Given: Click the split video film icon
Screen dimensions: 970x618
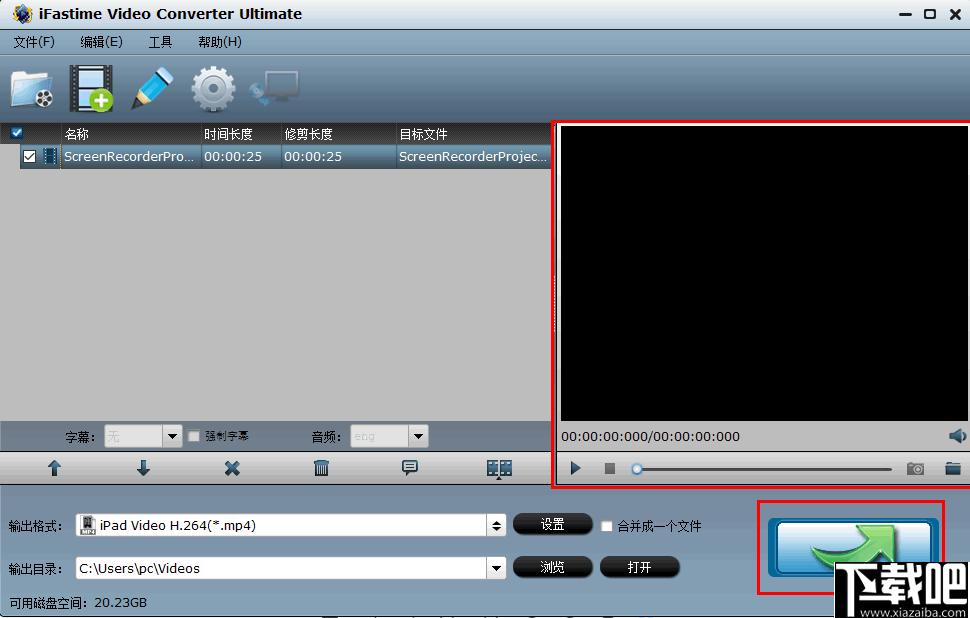Looking at the screenshot, I should pyautogui.click(x=499, y=468).
